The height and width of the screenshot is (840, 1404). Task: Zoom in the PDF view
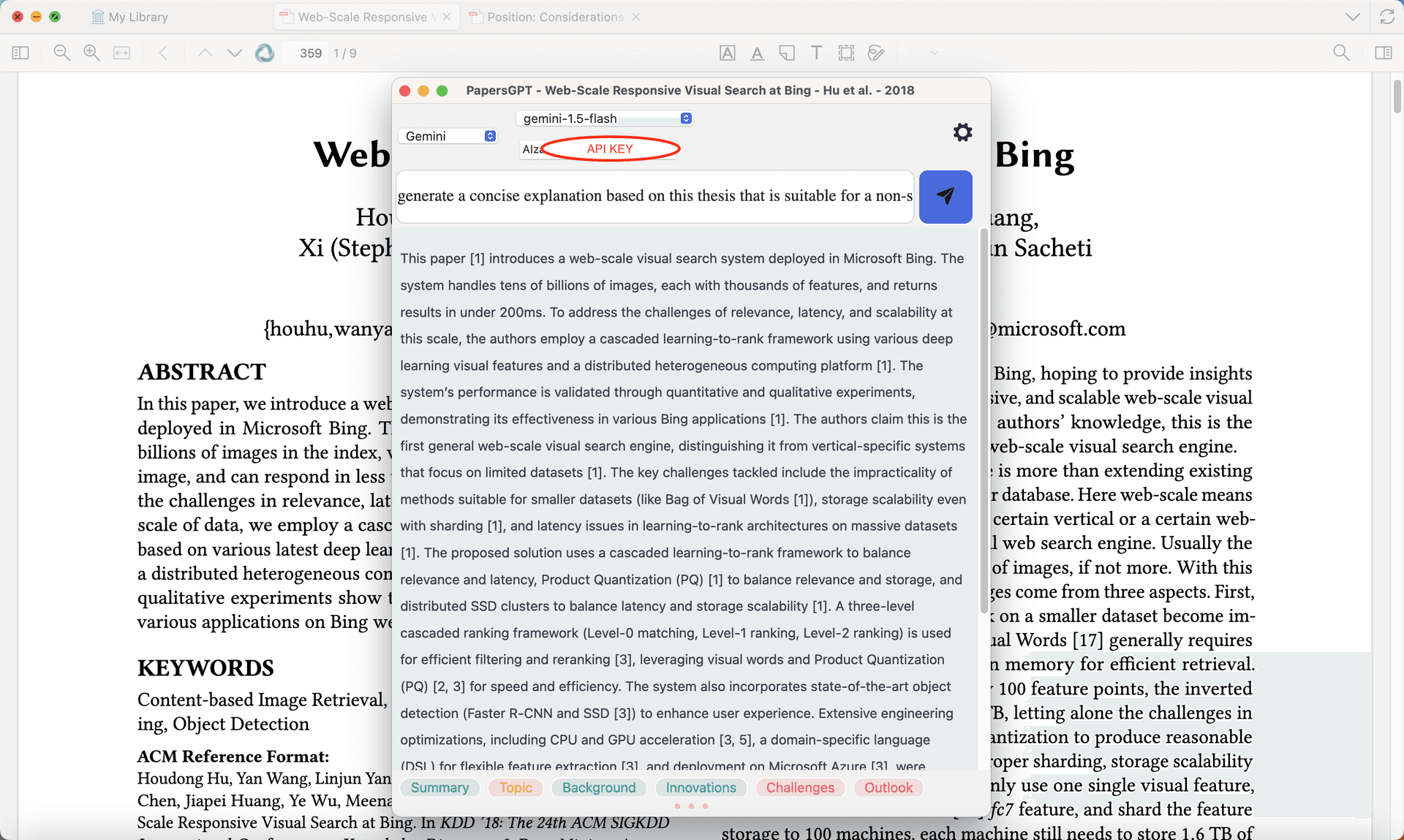pos(91,53)
